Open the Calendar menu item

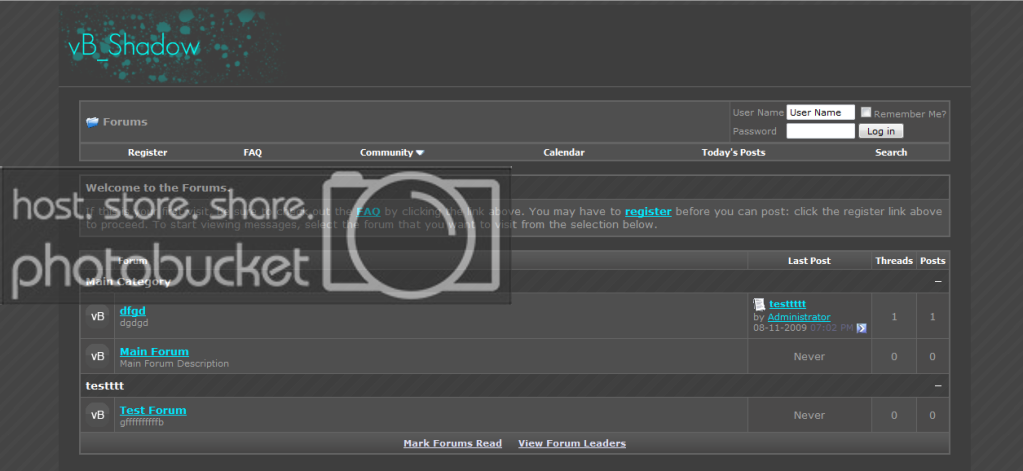coord(564,153)
